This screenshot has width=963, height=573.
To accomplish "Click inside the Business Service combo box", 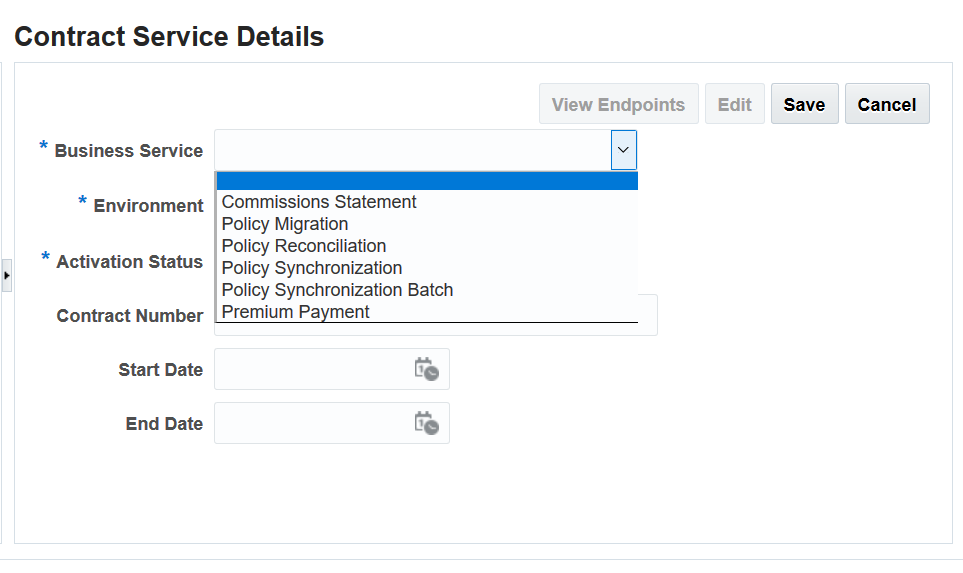I will (x=412, y=150).
